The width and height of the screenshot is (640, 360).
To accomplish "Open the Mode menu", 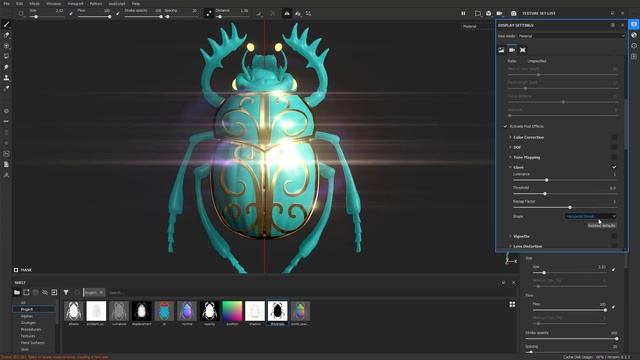I will [34, 3].
